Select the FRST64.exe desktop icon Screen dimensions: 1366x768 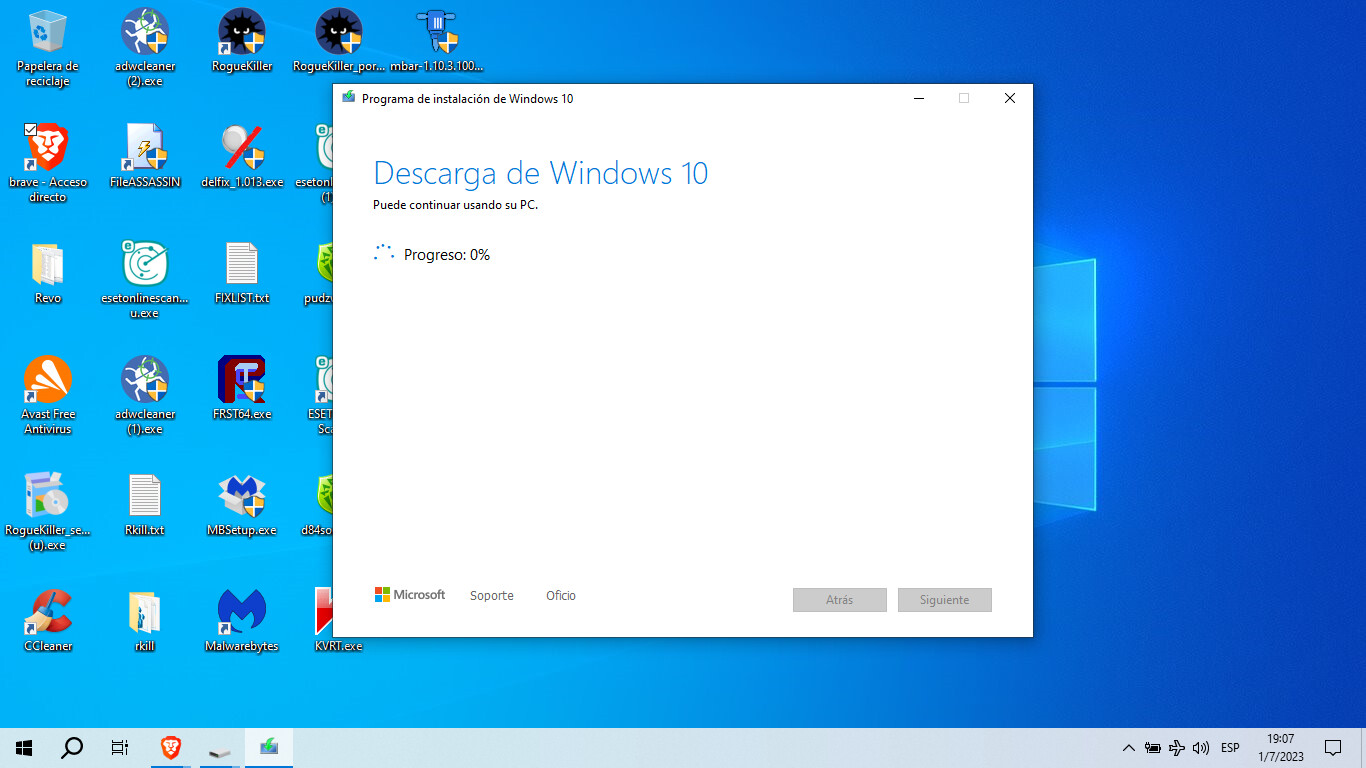(x=242, y=389)
